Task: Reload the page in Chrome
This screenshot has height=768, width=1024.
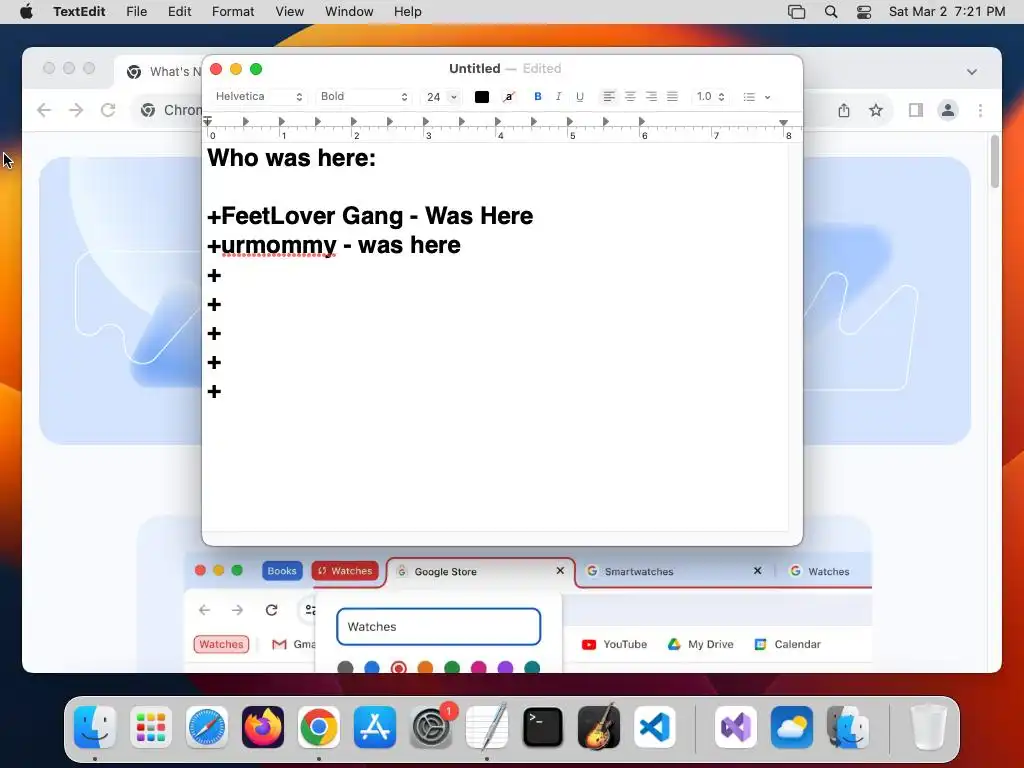Action: tap(108, 110)
